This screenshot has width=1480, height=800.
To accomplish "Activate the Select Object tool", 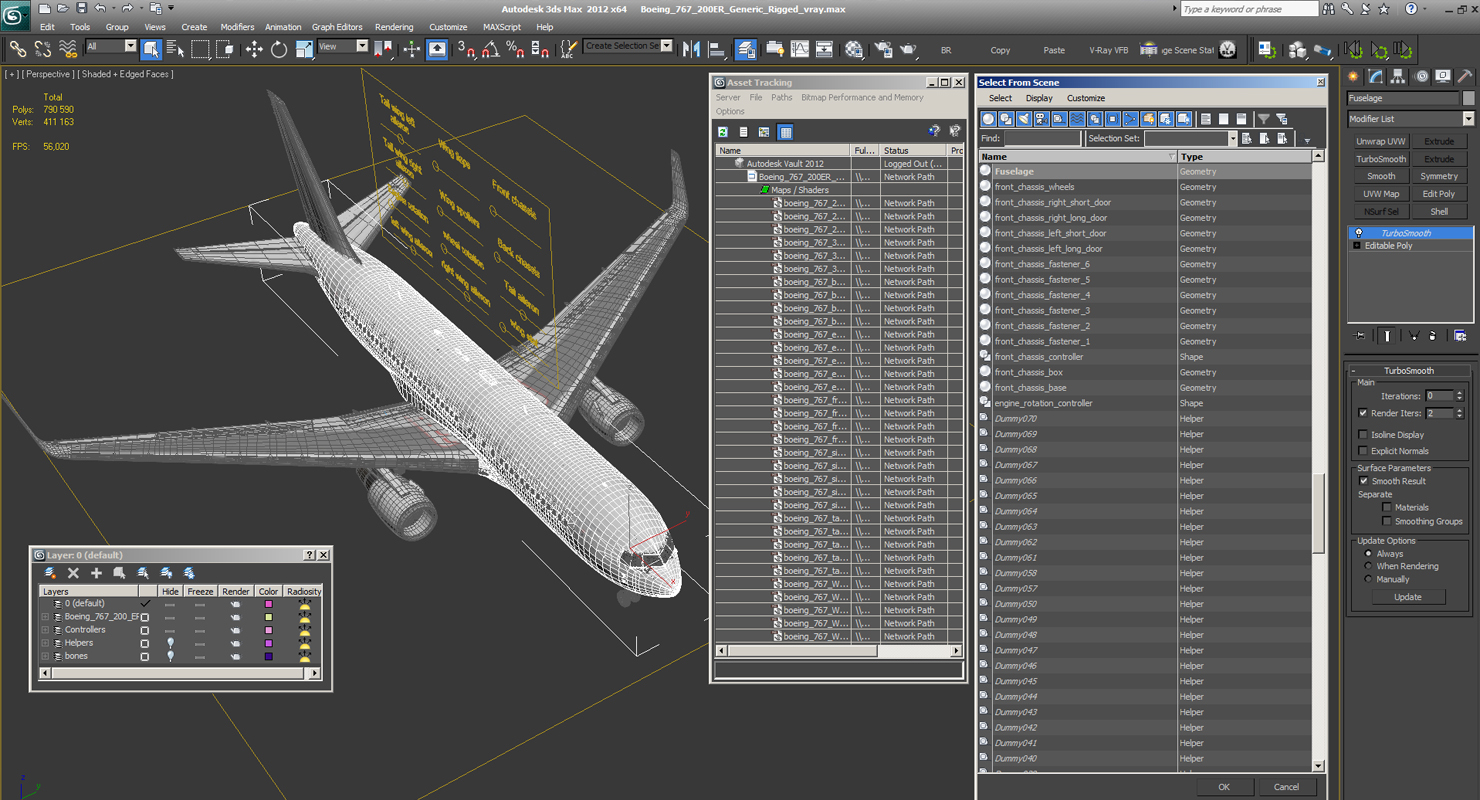I will point(151,48).
